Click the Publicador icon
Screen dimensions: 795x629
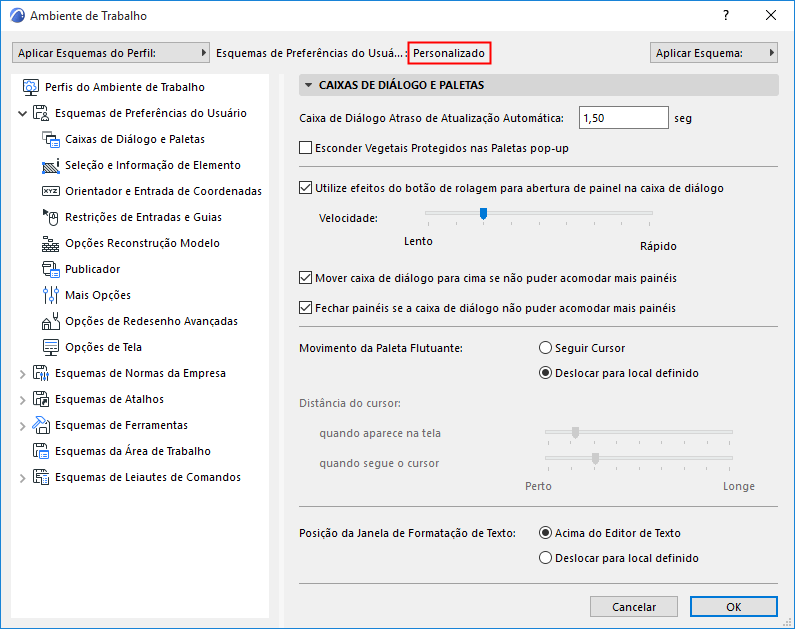pyautogui.click(x=51, y=269)
